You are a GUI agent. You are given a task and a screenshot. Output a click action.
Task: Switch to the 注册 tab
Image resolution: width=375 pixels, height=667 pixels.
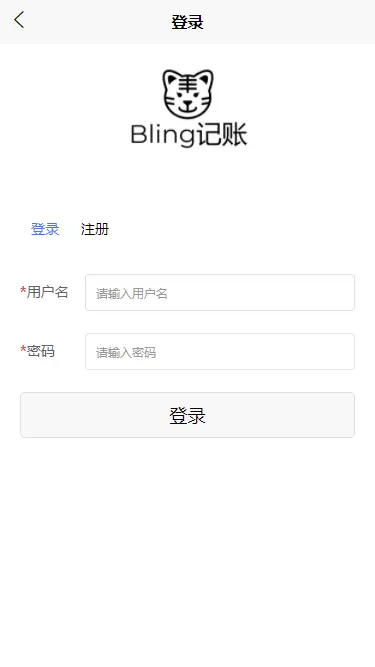point(95,229)
